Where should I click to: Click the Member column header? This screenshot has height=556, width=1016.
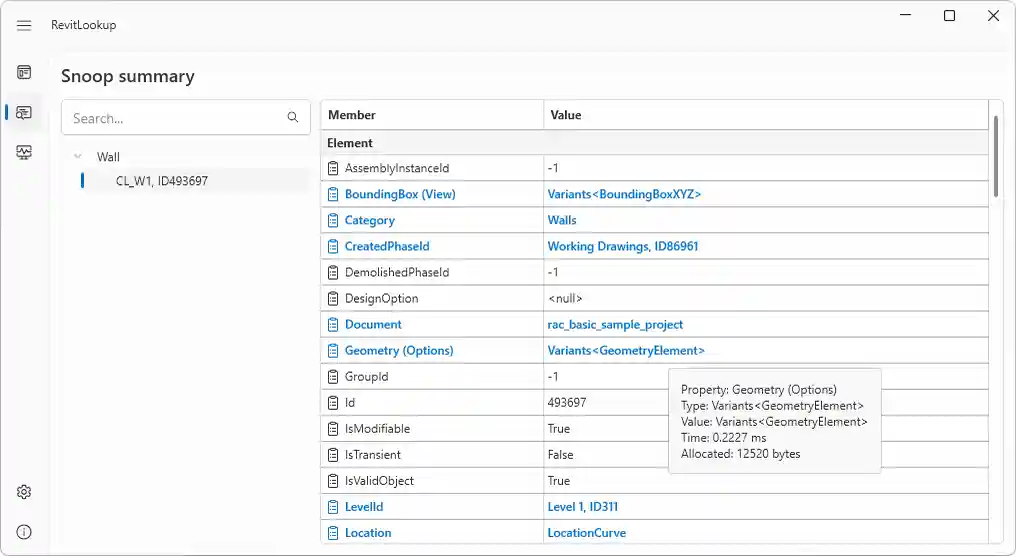(x=352, y=115)
